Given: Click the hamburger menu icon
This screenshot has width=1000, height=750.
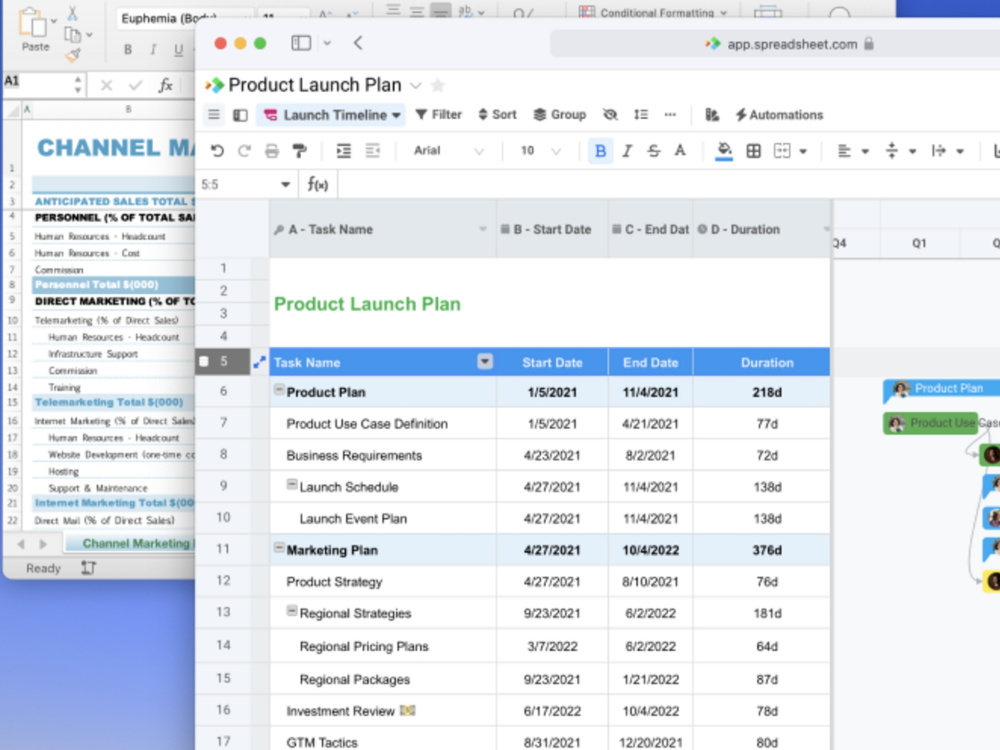Looking at the screenshot, I should pyautogui.click(x=214, y=115).
